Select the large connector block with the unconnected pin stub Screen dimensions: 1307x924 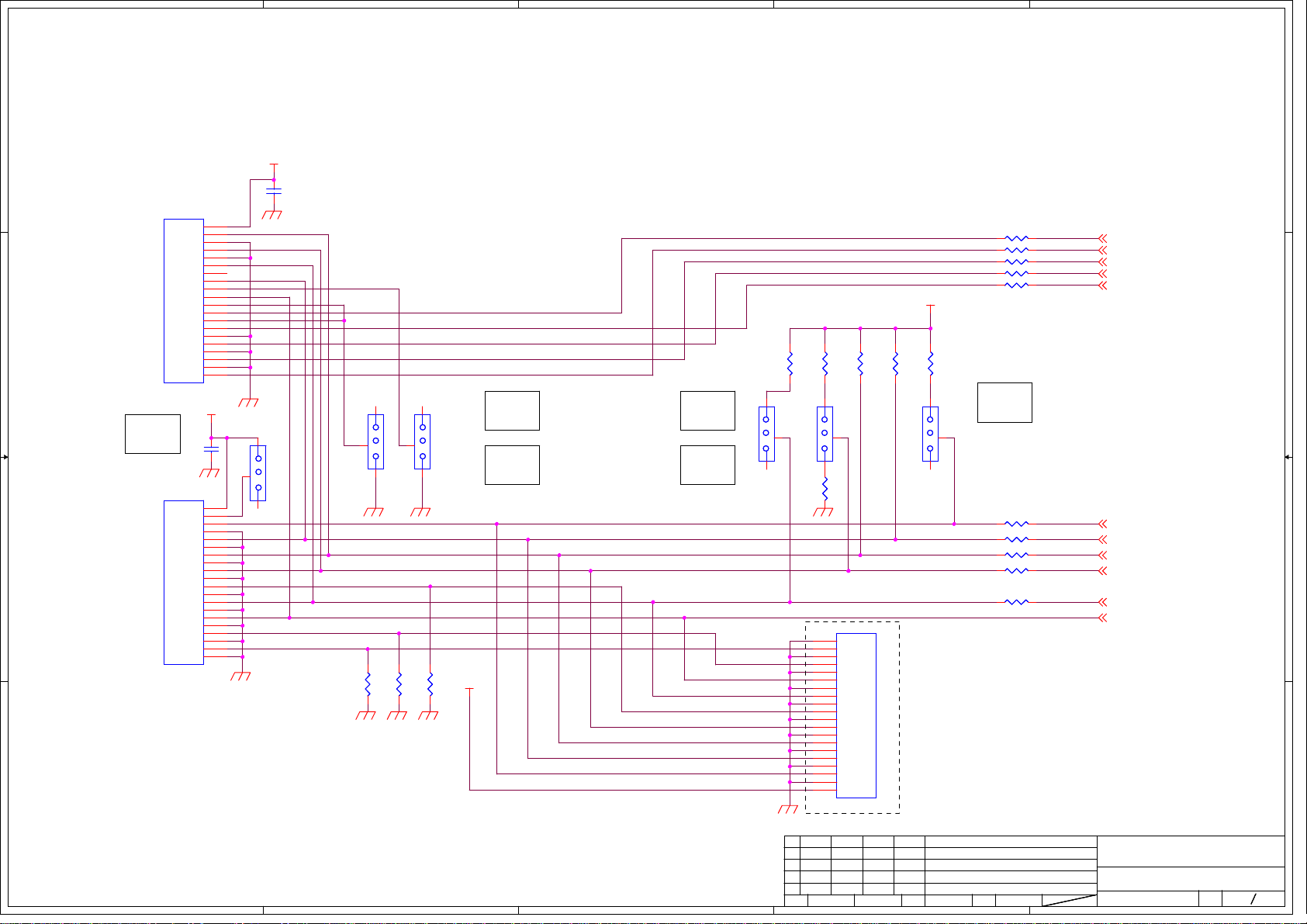pos(184,300)
